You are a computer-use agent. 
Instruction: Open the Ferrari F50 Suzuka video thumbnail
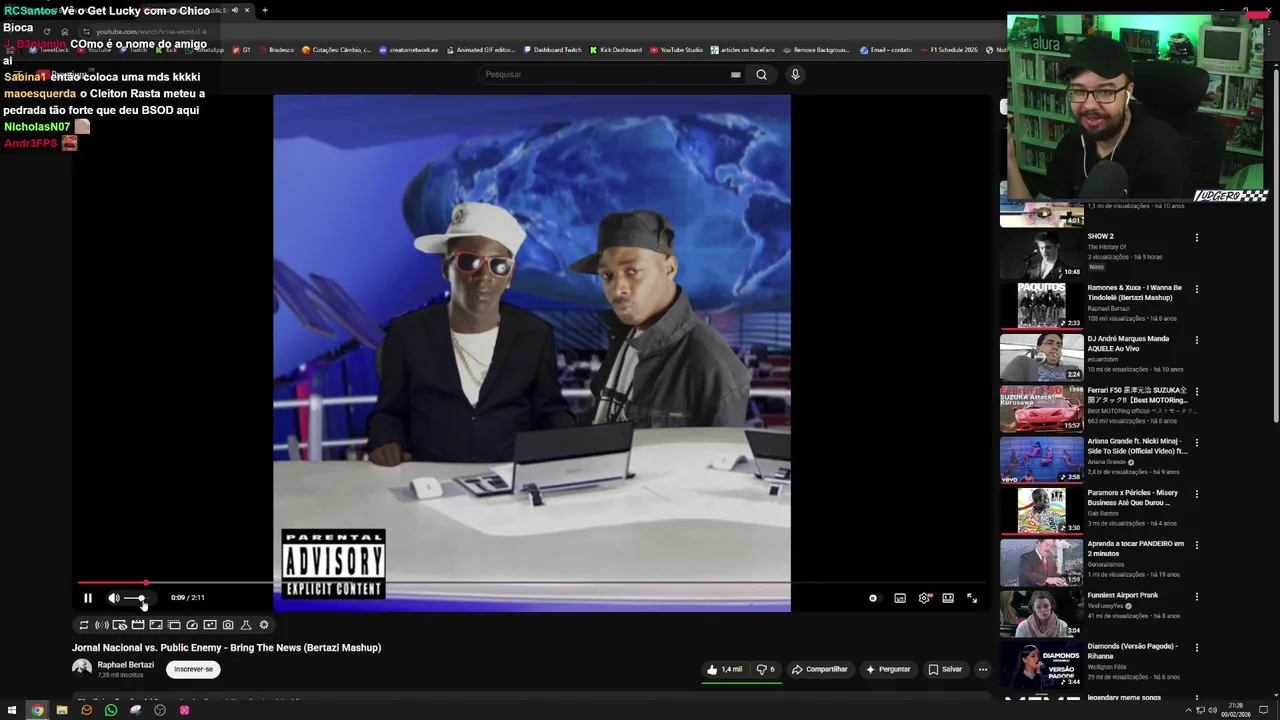click(1041, 408)
